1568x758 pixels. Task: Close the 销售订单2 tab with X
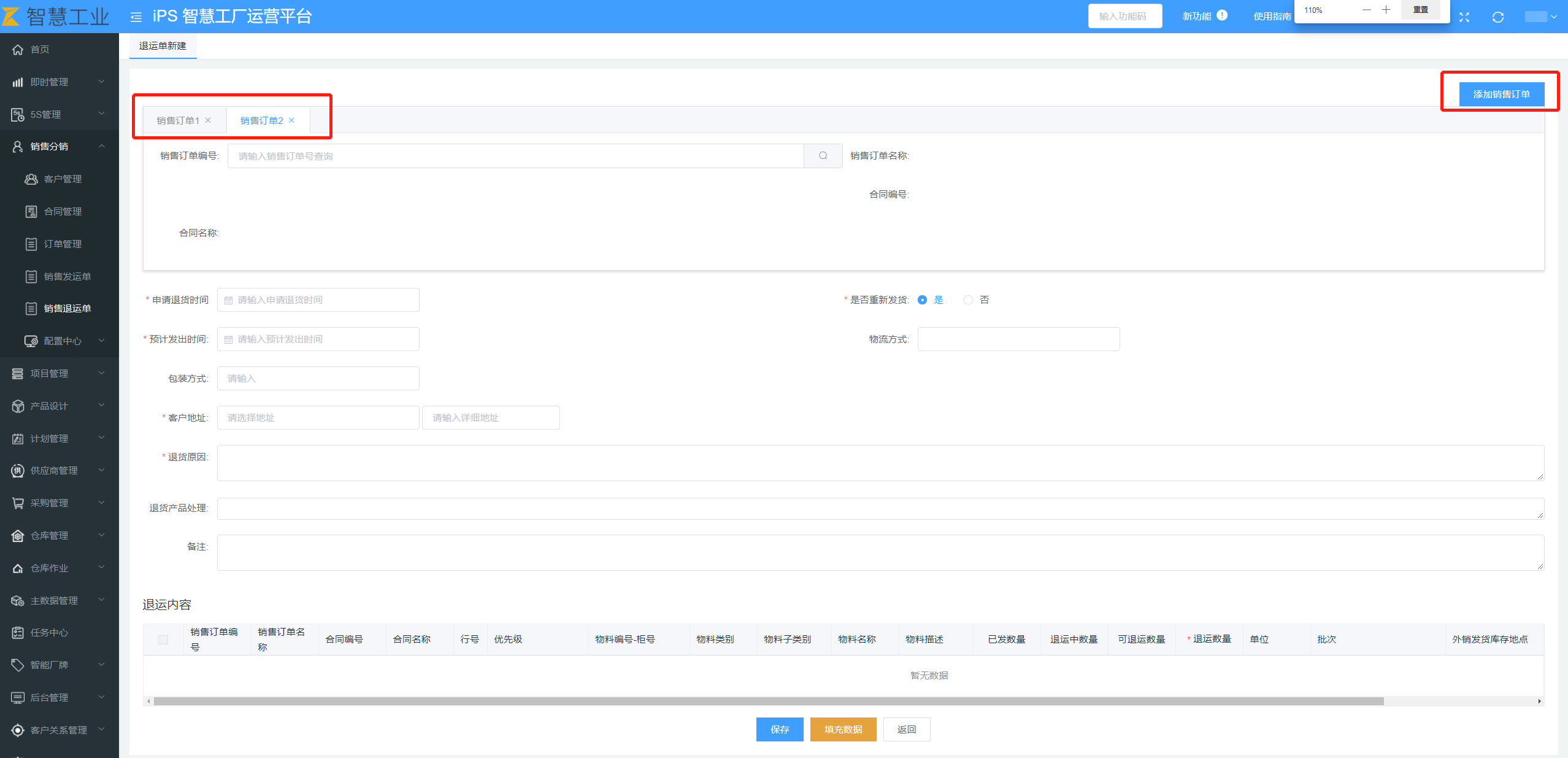point(291,120)
